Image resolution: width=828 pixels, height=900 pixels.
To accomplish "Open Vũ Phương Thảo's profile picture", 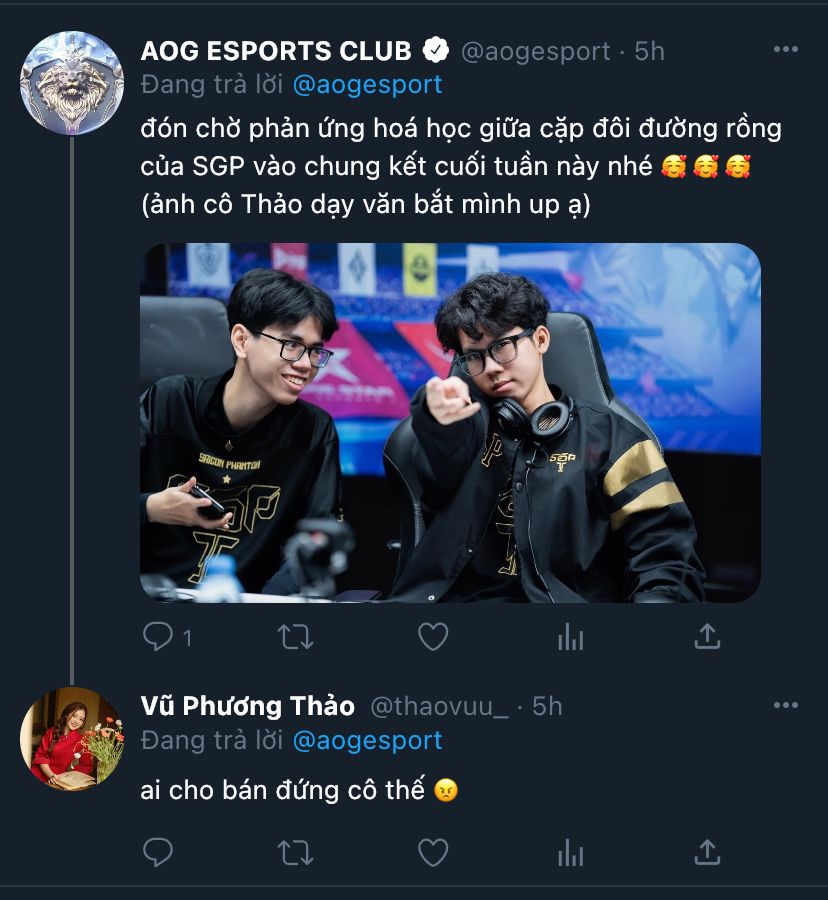I will point(72,738).
